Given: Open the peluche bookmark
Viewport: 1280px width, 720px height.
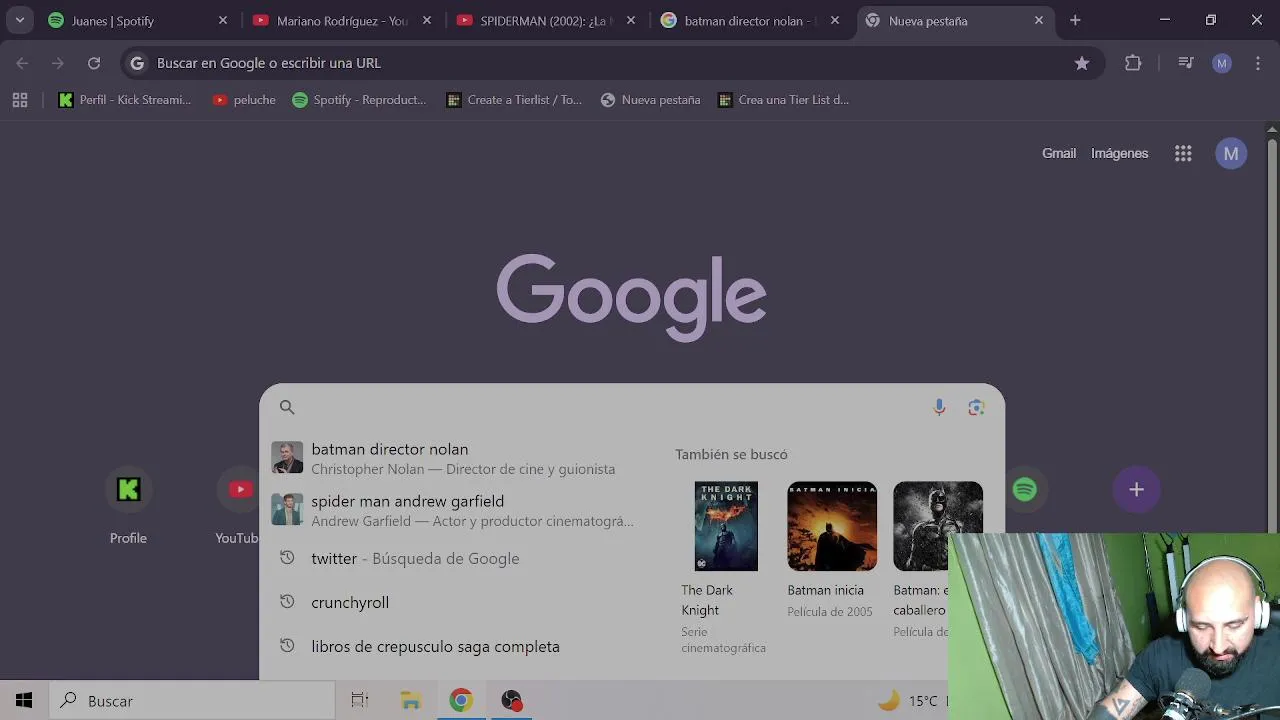Looking at the screenshot, I should tap(244, 100).
